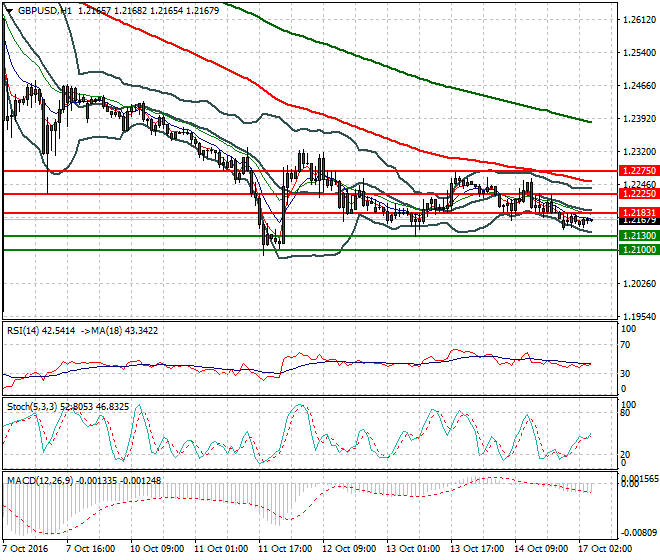Select the 13 Oct 17:00 time axis label

[477, 549]
